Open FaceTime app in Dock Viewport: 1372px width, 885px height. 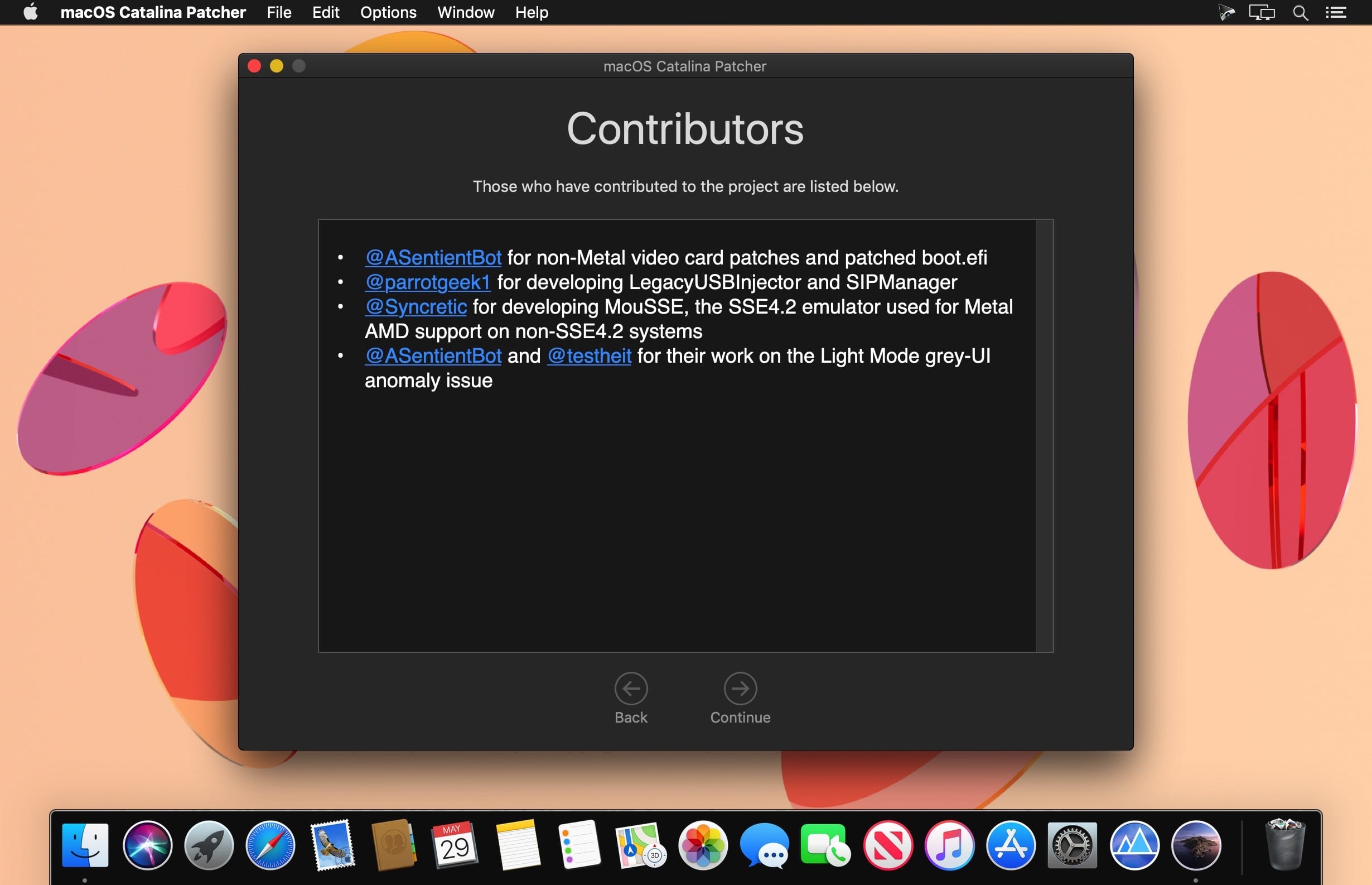pyautogui.click(x=826, y=845)
